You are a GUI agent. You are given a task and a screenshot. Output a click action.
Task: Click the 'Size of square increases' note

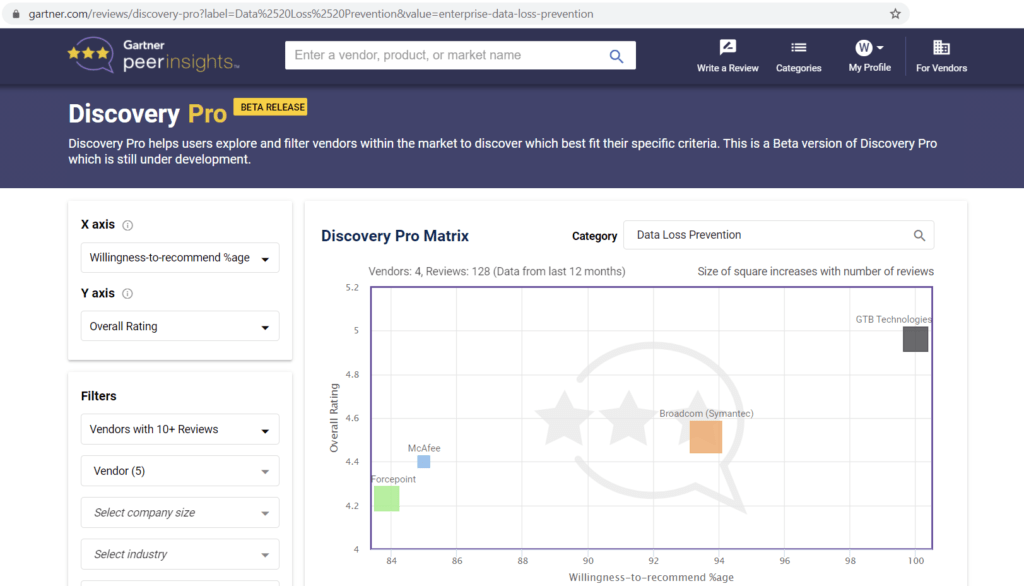pos(816,271)
